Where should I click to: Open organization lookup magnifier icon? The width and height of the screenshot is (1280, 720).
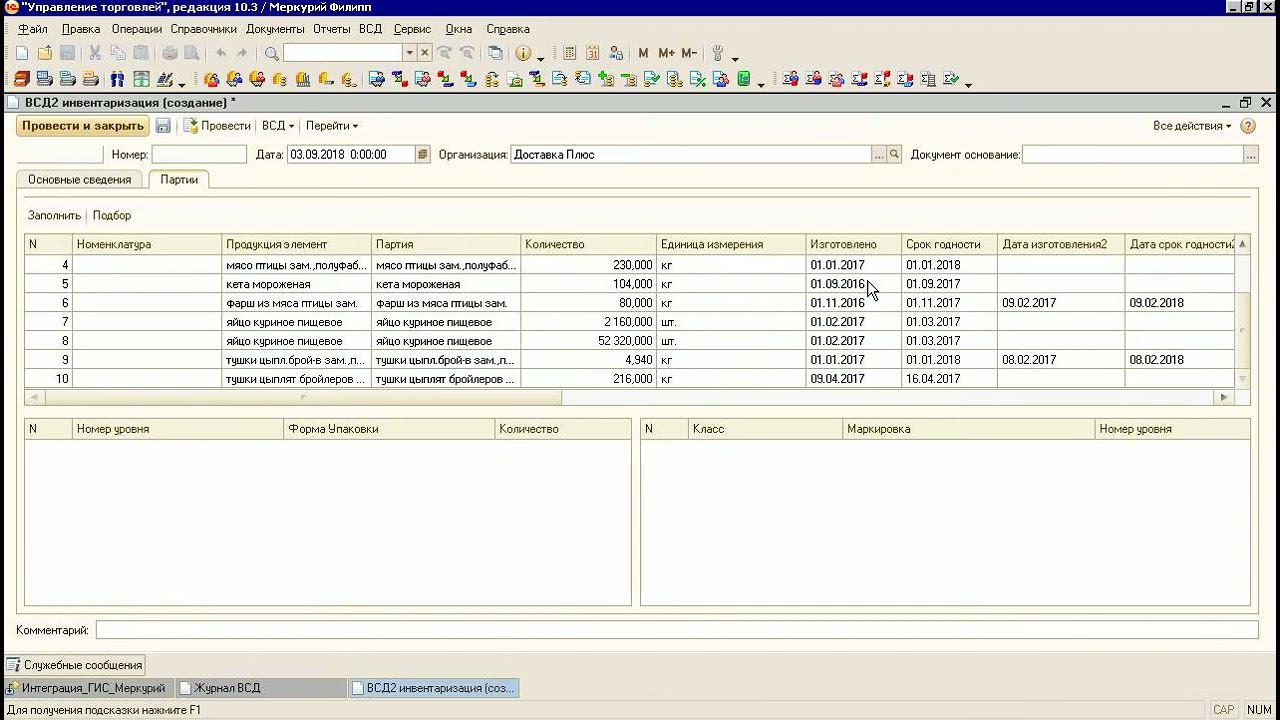[x=895, y=155]
